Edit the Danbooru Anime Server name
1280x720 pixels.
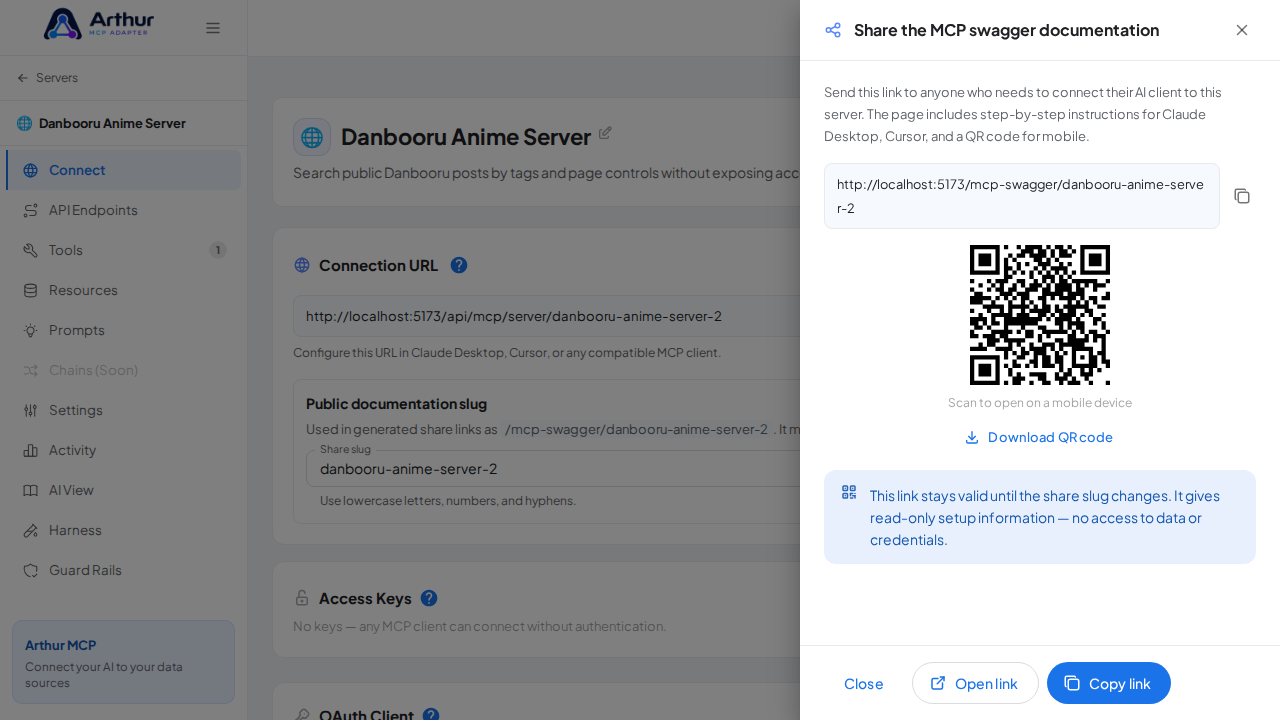605,133
